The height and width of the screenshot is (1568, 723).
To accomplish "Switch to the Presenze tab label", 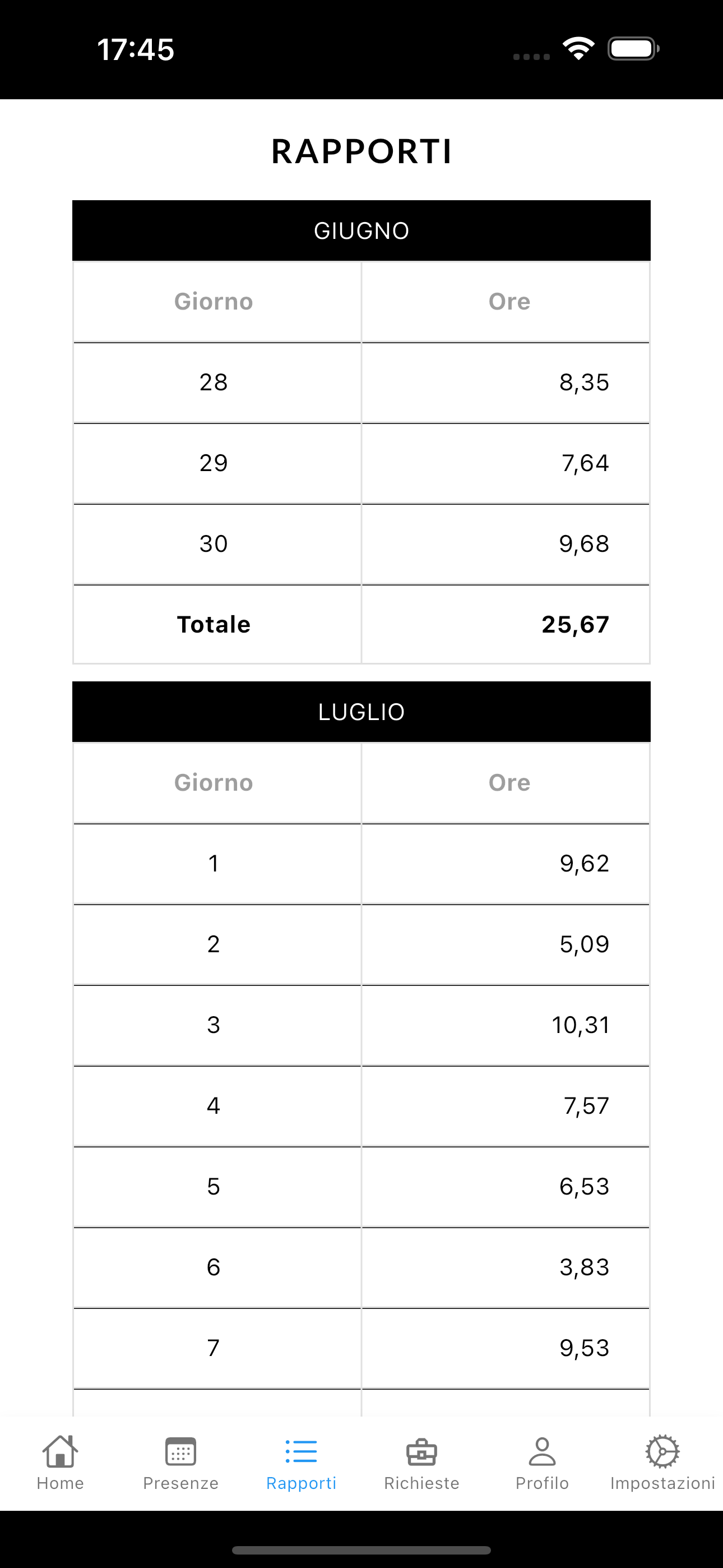I will [x=180, y=1483].
